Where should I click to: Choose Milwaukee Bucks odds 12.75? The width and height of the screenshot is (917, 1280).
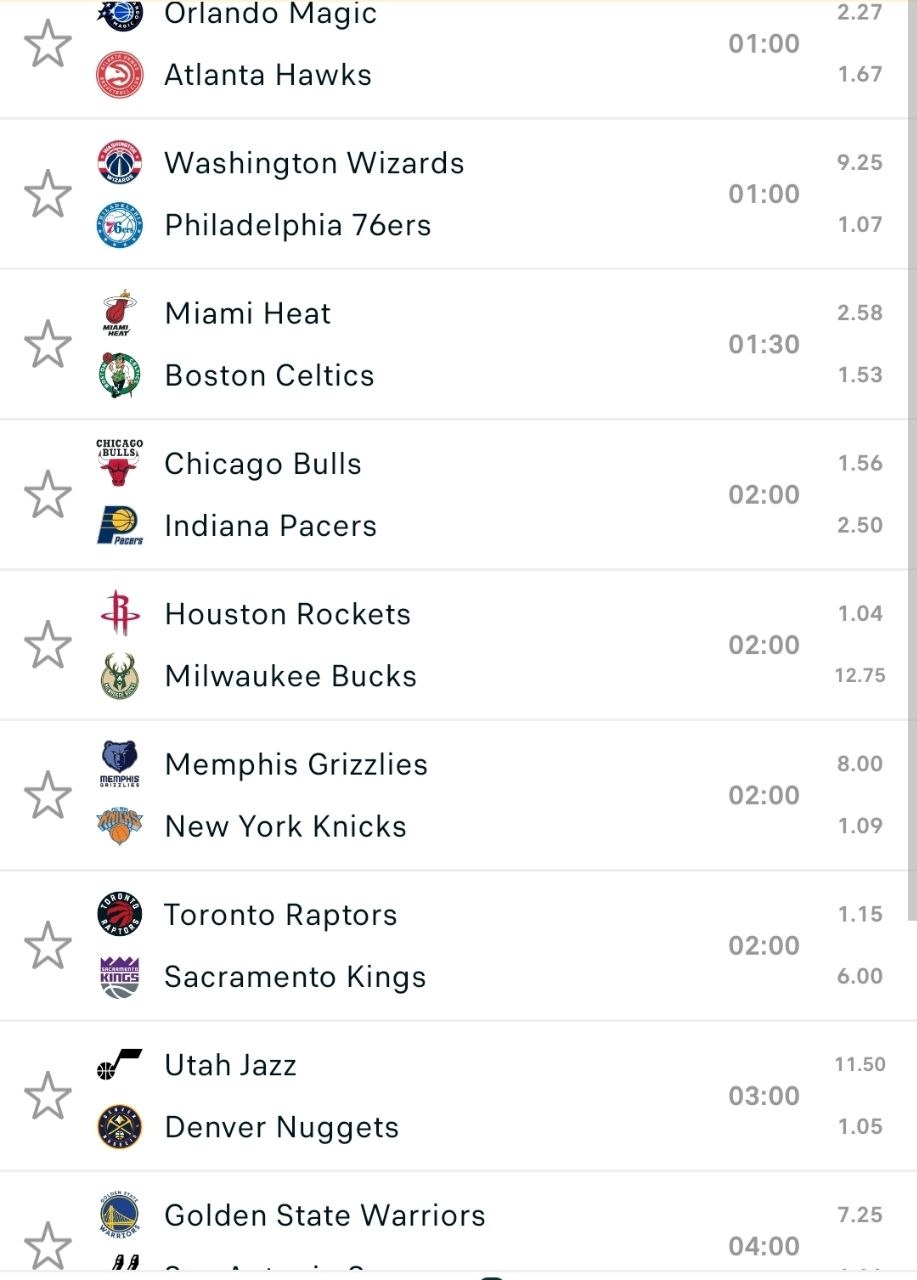(x=860, y=676)
